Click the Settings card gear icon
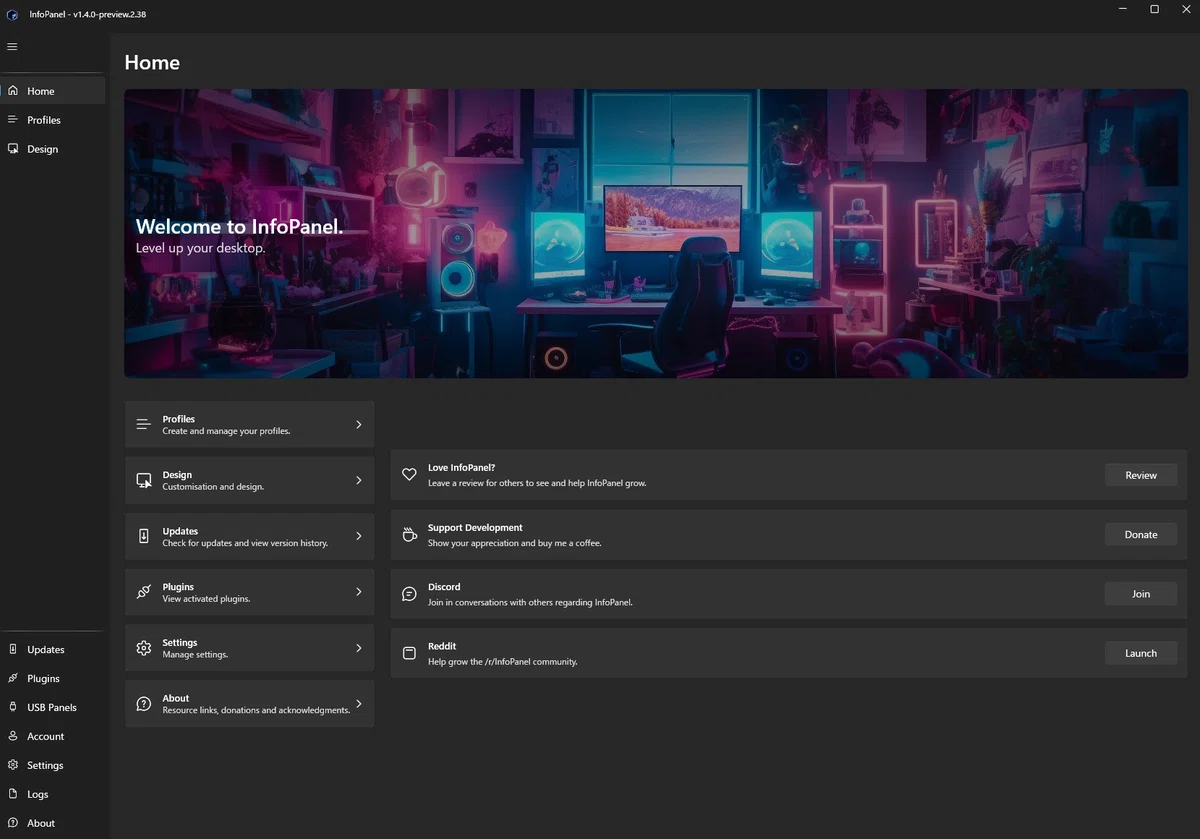 (x=144, y=648)
